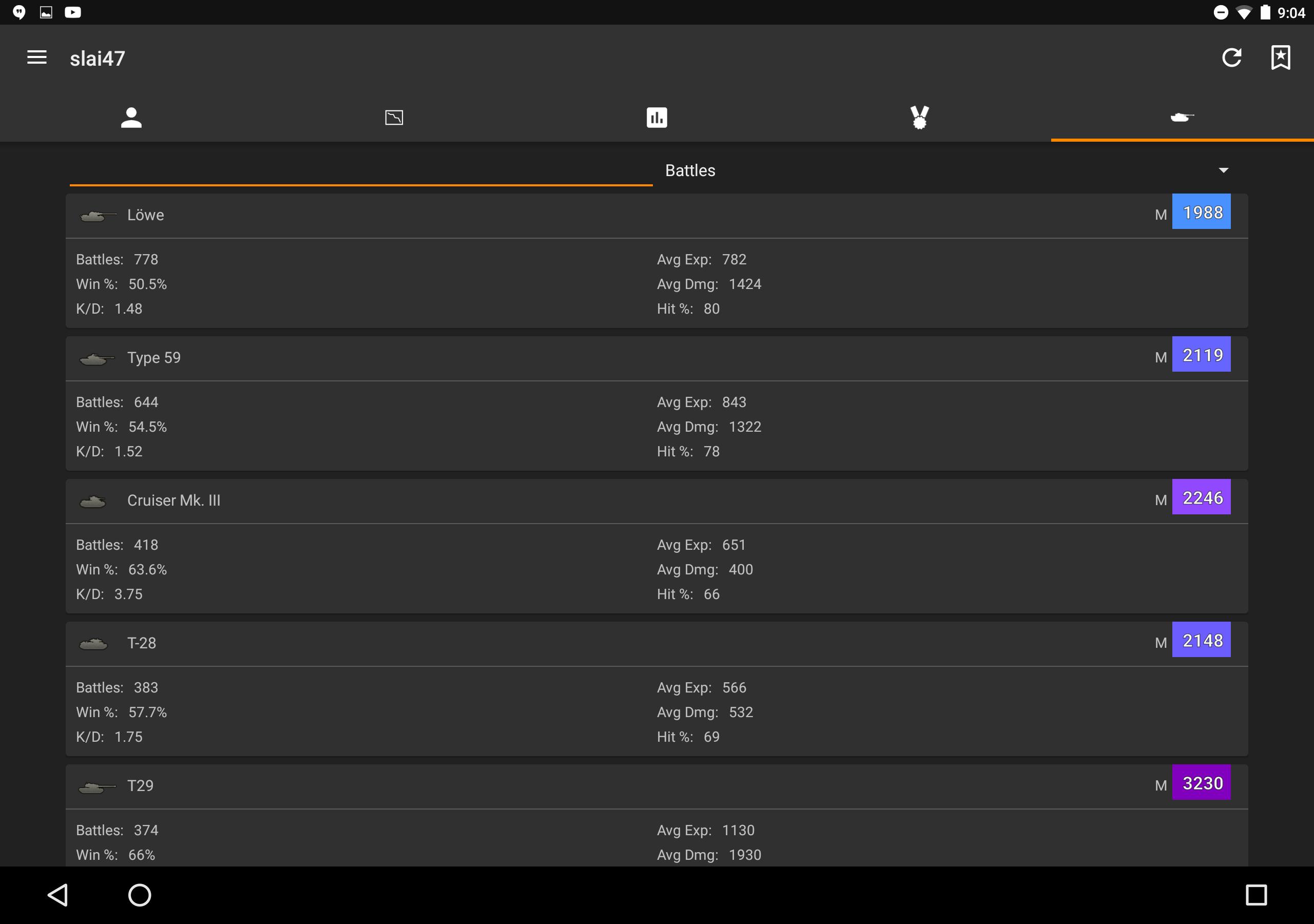Tap the blue 1988 rating badge
The image size is (1314, 924).
[1201, 212]
